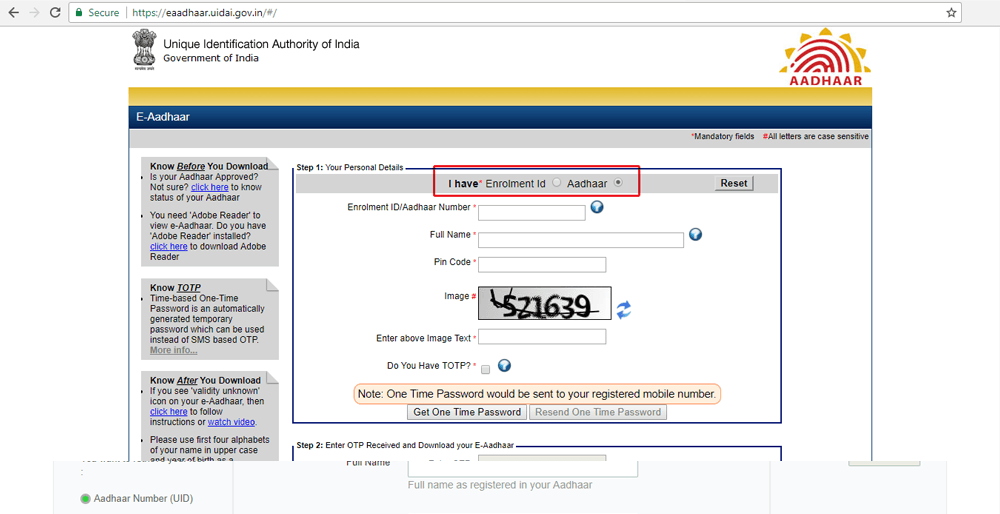This screenshot has height=514, width=1000.
Task: Click the Enrolment ID/Aadhaar Number input field
Action: pos(531,213)
